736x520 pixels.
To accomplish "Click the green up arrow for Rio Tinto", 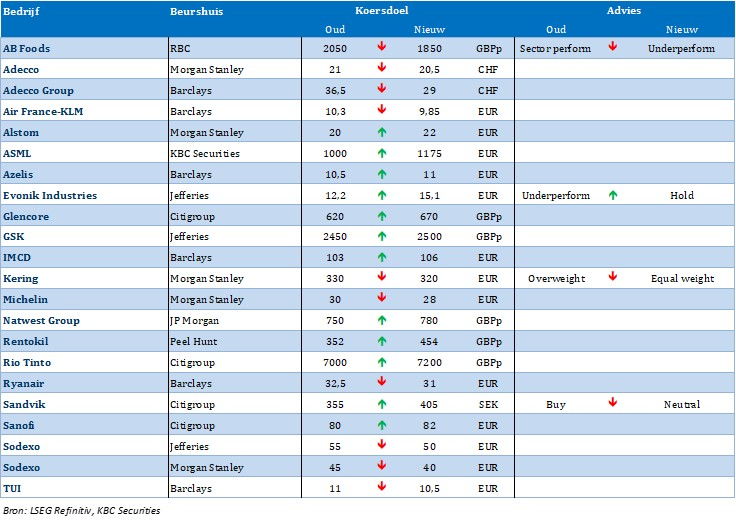I will 381,362.
